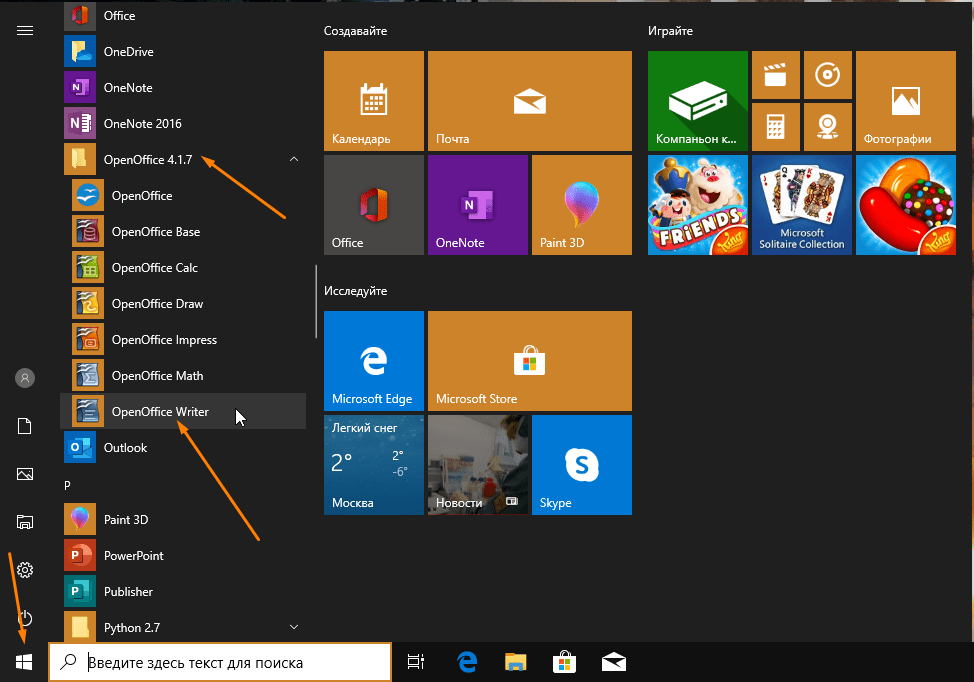Open the Почта mail tile
974x682 pixels.
[x=530, y=101]
